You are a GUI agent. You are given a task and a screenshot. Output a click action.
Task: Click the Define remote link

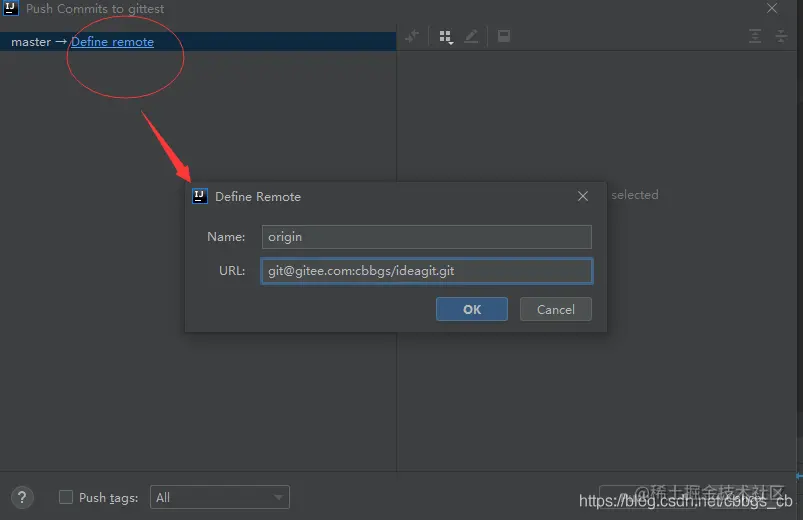(112, 42)
